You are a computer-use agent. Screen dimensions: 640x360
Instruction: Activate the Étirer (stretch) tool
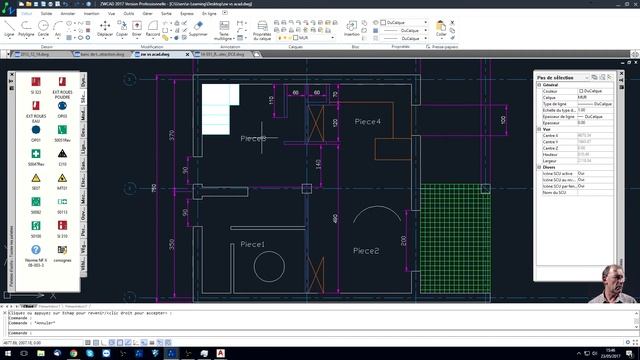[137, 29]
